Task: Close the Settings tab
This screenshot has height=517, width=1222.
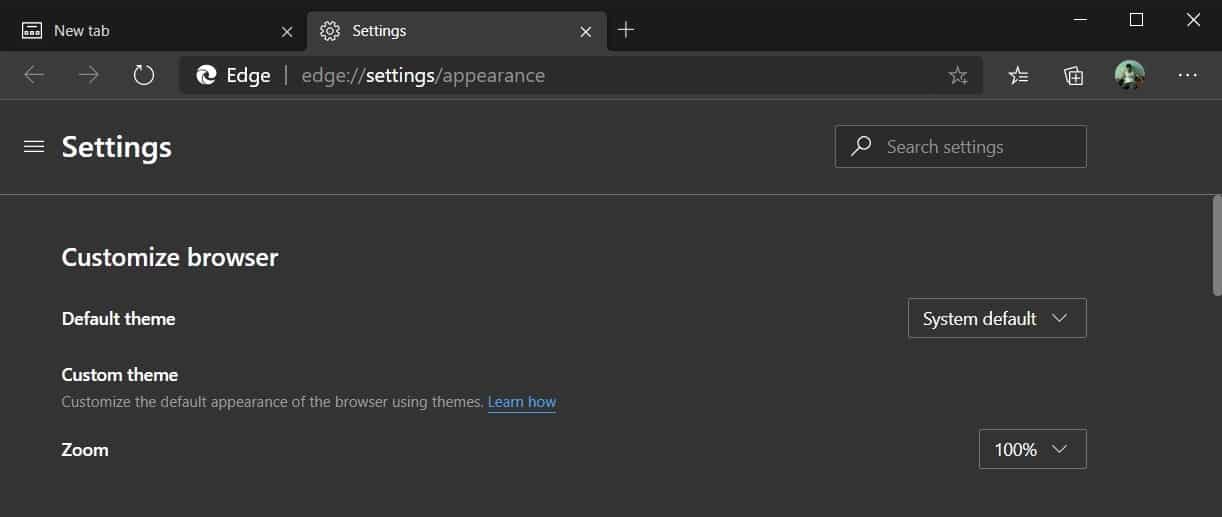Action: pyautogui.click(x=587, y=31)
